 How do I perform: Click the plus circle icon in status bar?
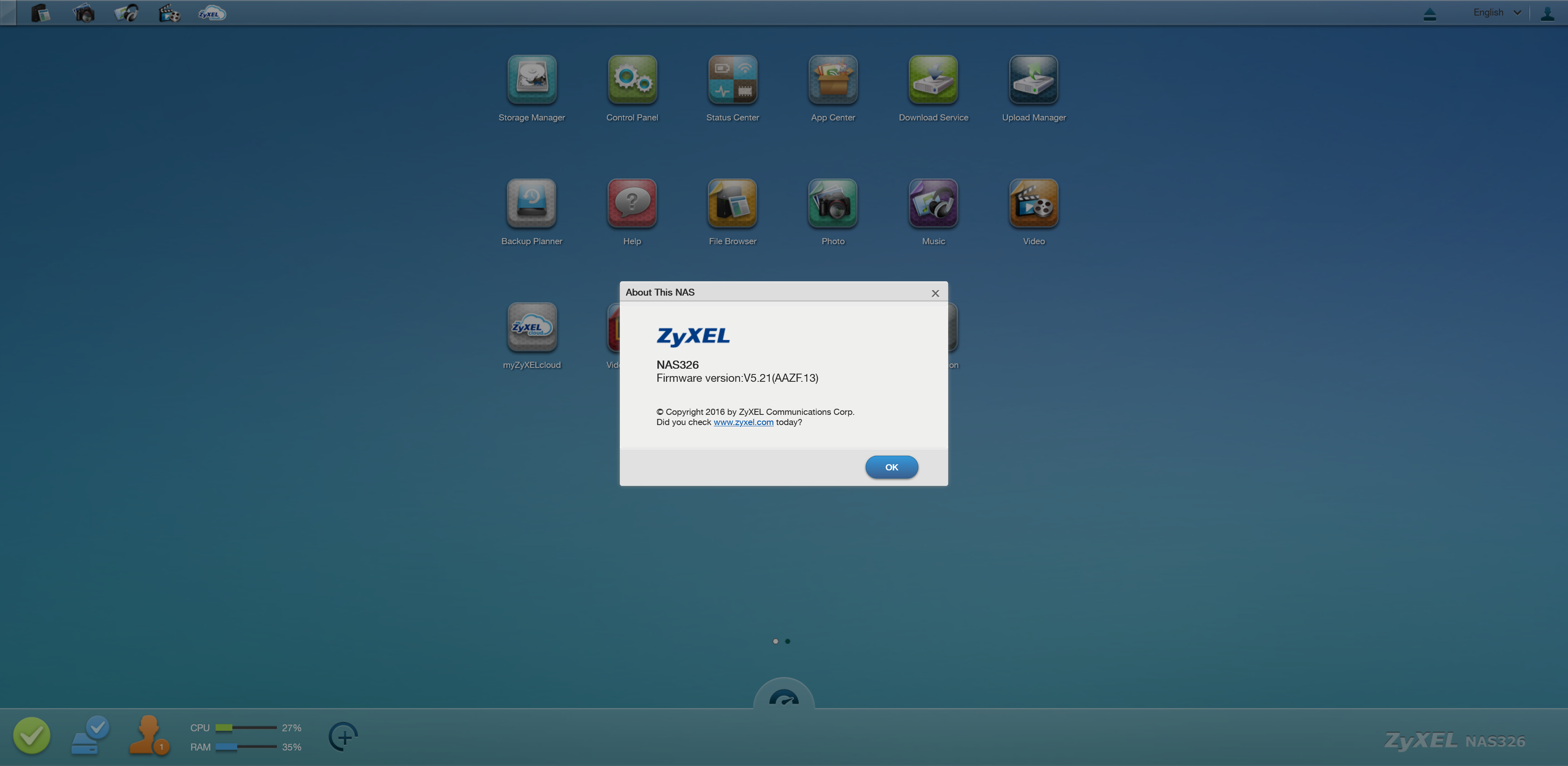[x=343, y=737]
